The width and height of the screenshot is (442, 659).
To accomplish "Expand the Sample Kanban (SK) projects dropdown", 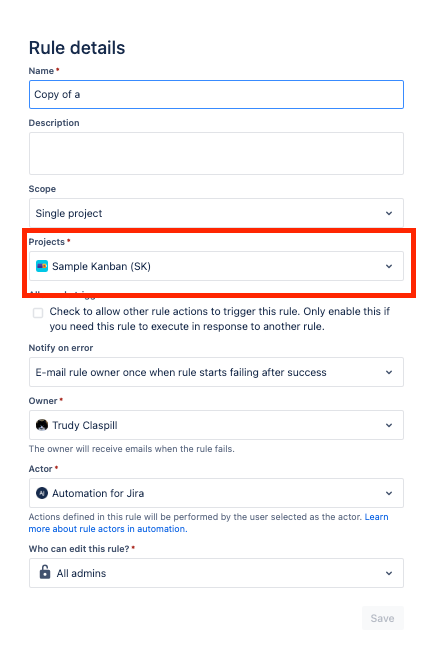I will tap(216, 266).
